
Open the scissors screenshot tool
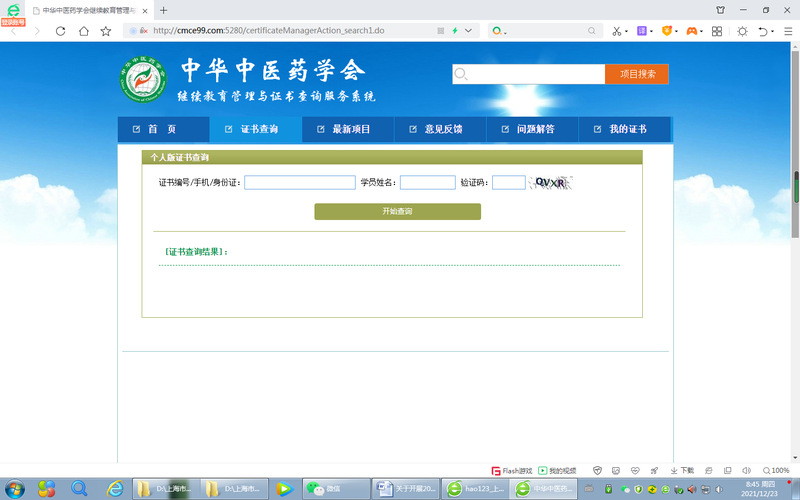617,31
